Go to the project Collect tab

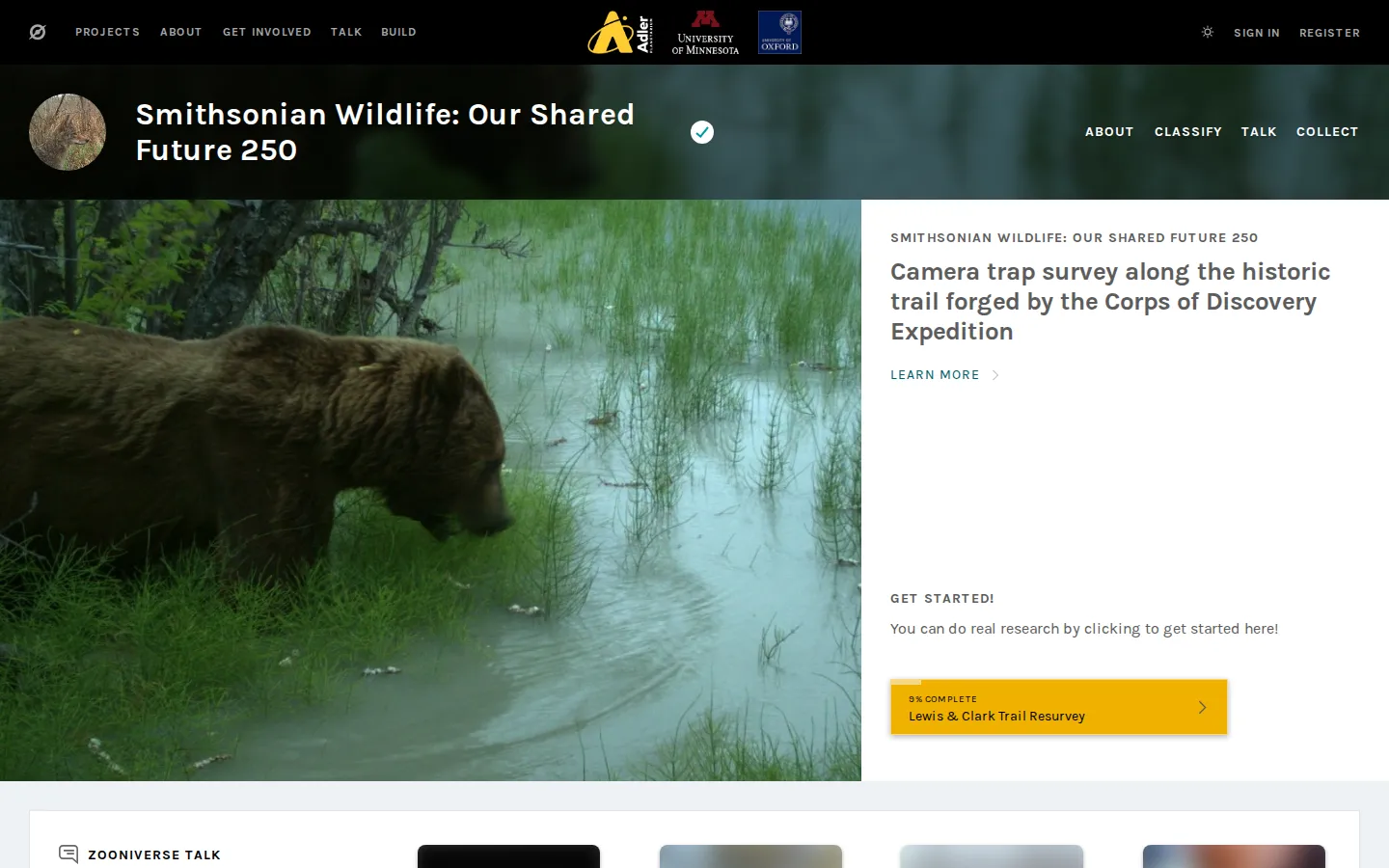click(x=1327, y=132)
